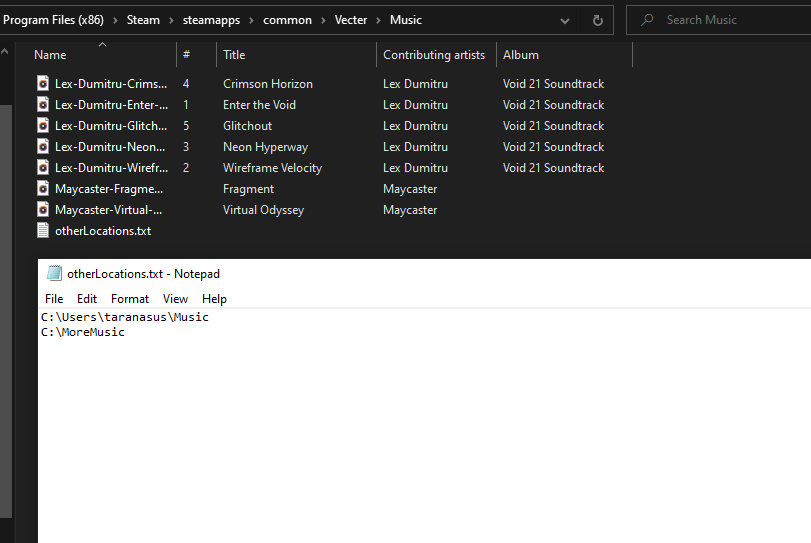Open the Notepad View menu
The image size is (811, 543).
(x=175, y=299)
